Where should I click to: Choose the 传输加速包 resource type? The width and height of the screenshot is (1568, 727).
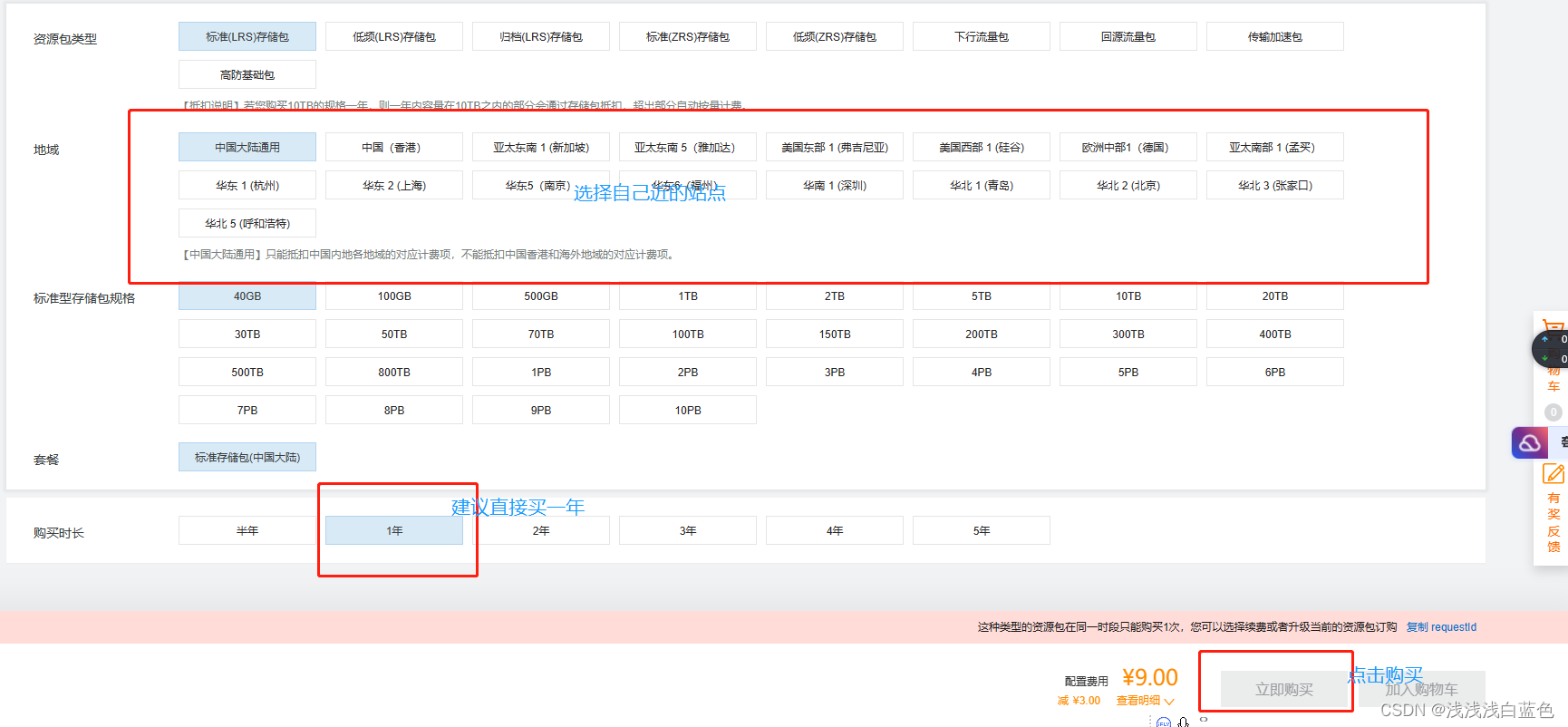point(1275,37)
